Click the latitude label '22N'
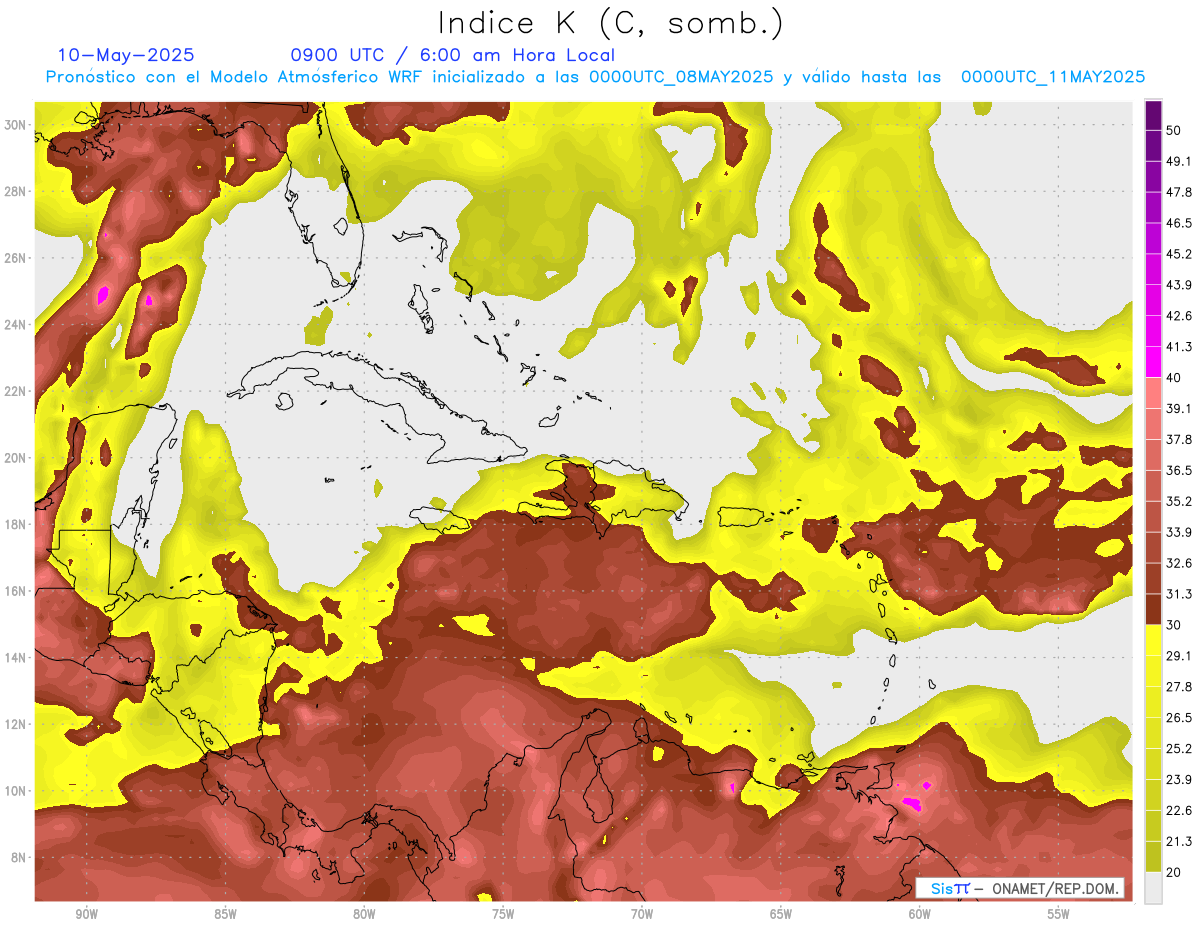This screenshot has width=1200, height=927. [x=17, y=391]
